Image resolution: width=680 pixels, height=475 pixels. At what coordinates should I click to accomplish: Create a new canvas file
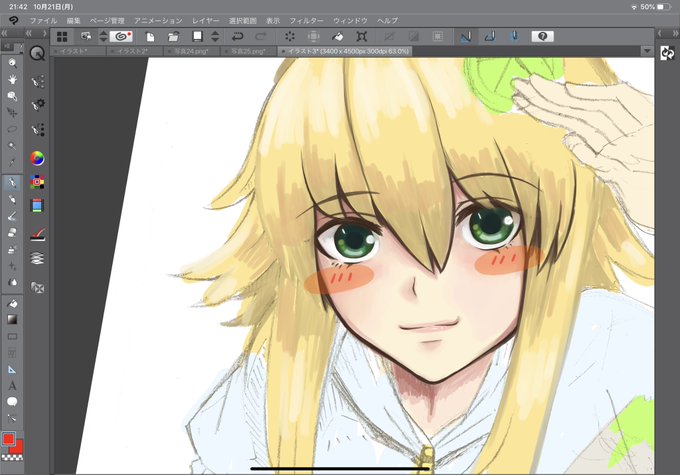pyautogui.click(x=150, y=36)
